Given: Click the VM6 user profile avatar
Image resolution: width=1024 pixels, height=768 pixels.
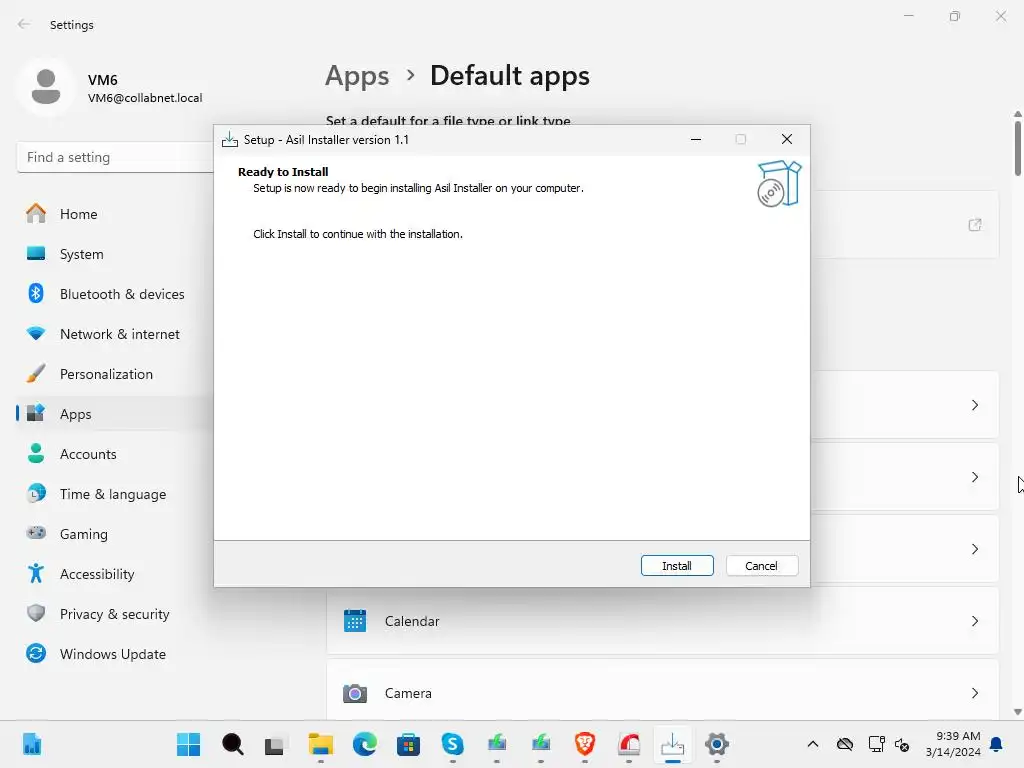Looking at the screenshot, I should coord(46,88).
